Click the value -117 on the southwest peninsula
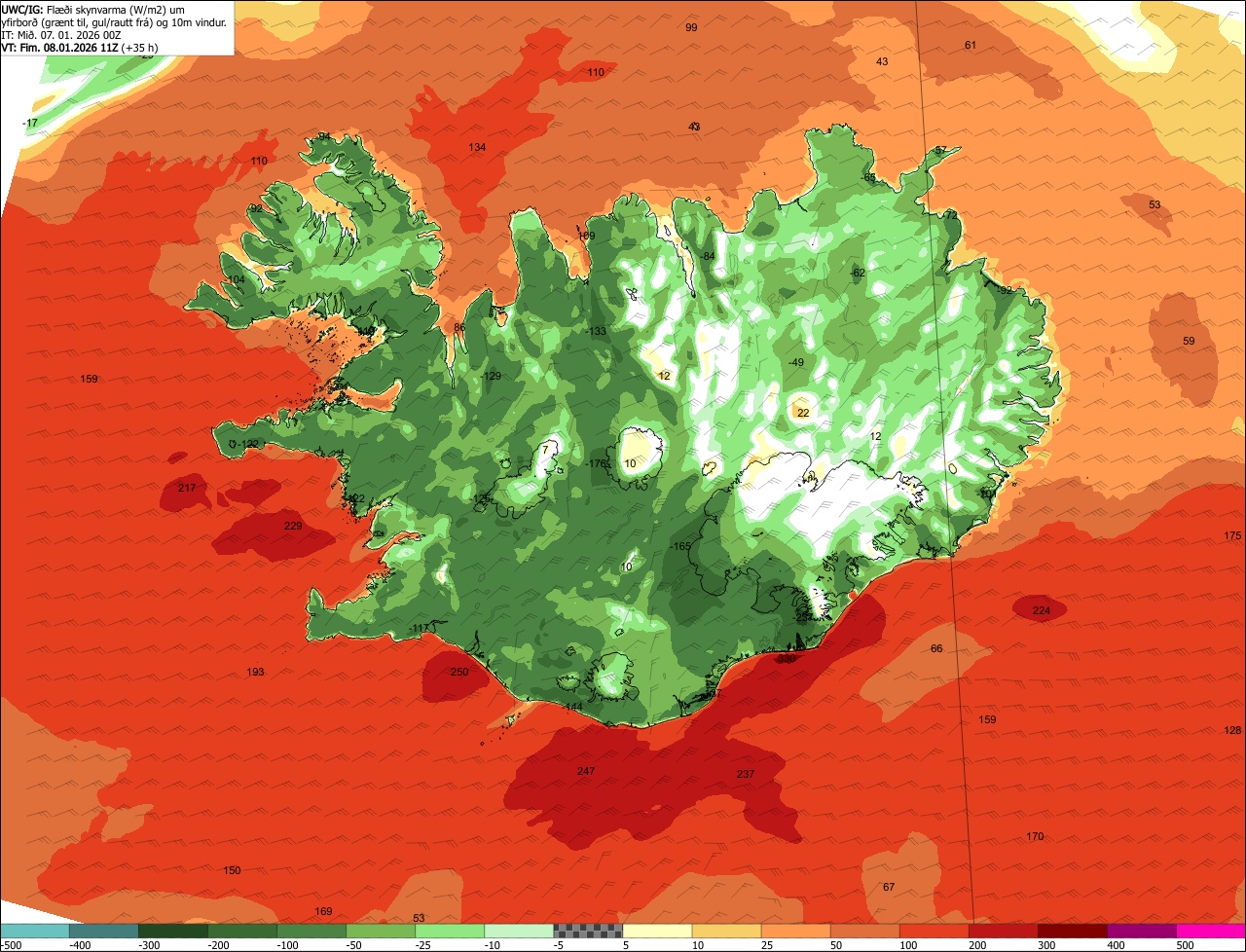The image size is (1246, 952). (420, 628)
